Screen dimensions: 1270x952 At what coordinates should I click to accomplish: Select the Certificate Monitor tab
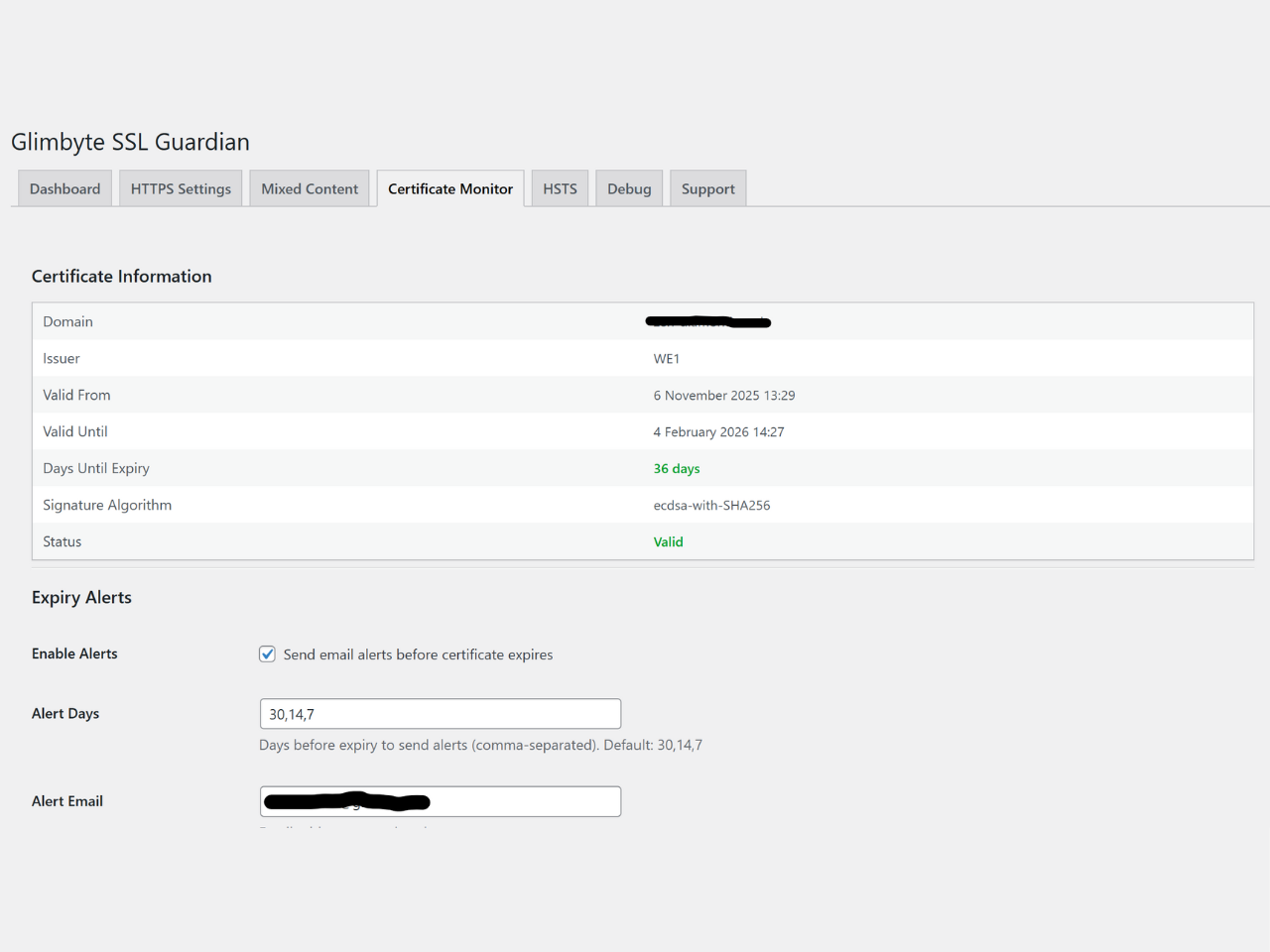450,188
